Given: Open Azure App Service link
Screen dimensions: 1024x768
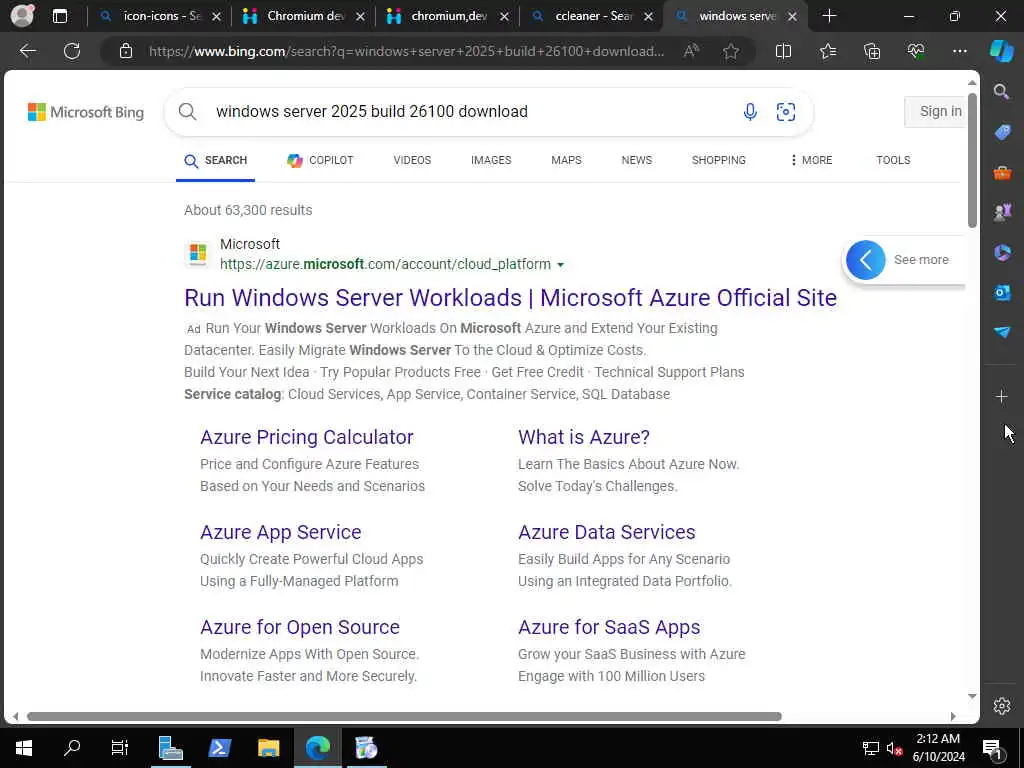Looking at the screenshot, I should click(281, 532).
